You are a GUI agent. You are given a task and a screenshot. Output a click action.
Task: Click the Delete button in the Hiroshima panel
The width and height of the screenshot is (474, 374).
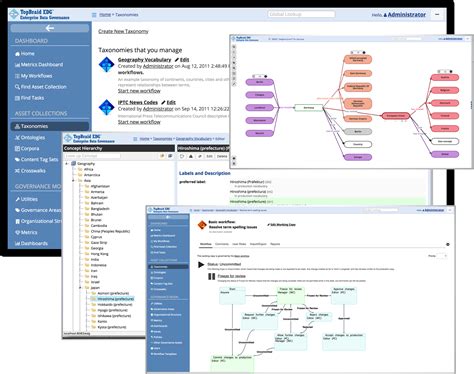(222, 156)
